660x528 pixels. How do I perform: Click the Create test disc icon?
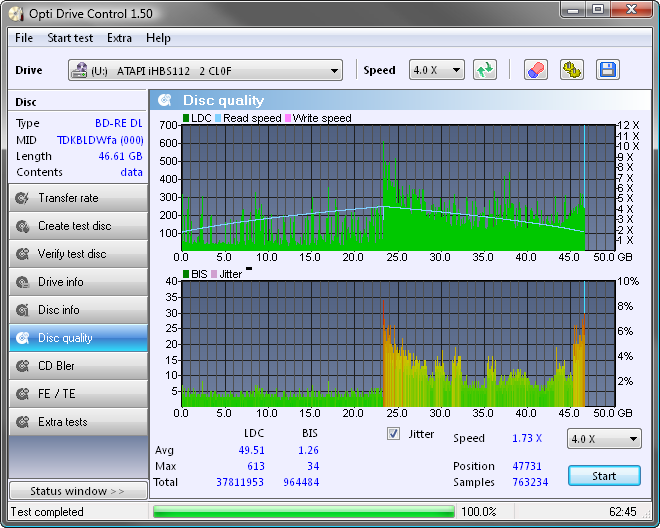[x=22, y=226]
